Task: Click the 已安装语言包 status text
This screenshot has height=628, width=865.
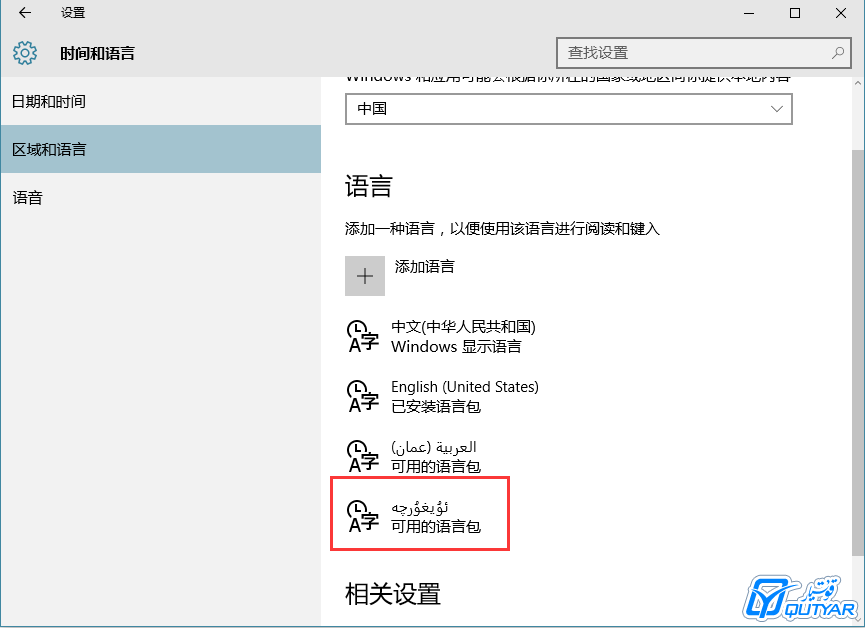Action: point(436,407)
